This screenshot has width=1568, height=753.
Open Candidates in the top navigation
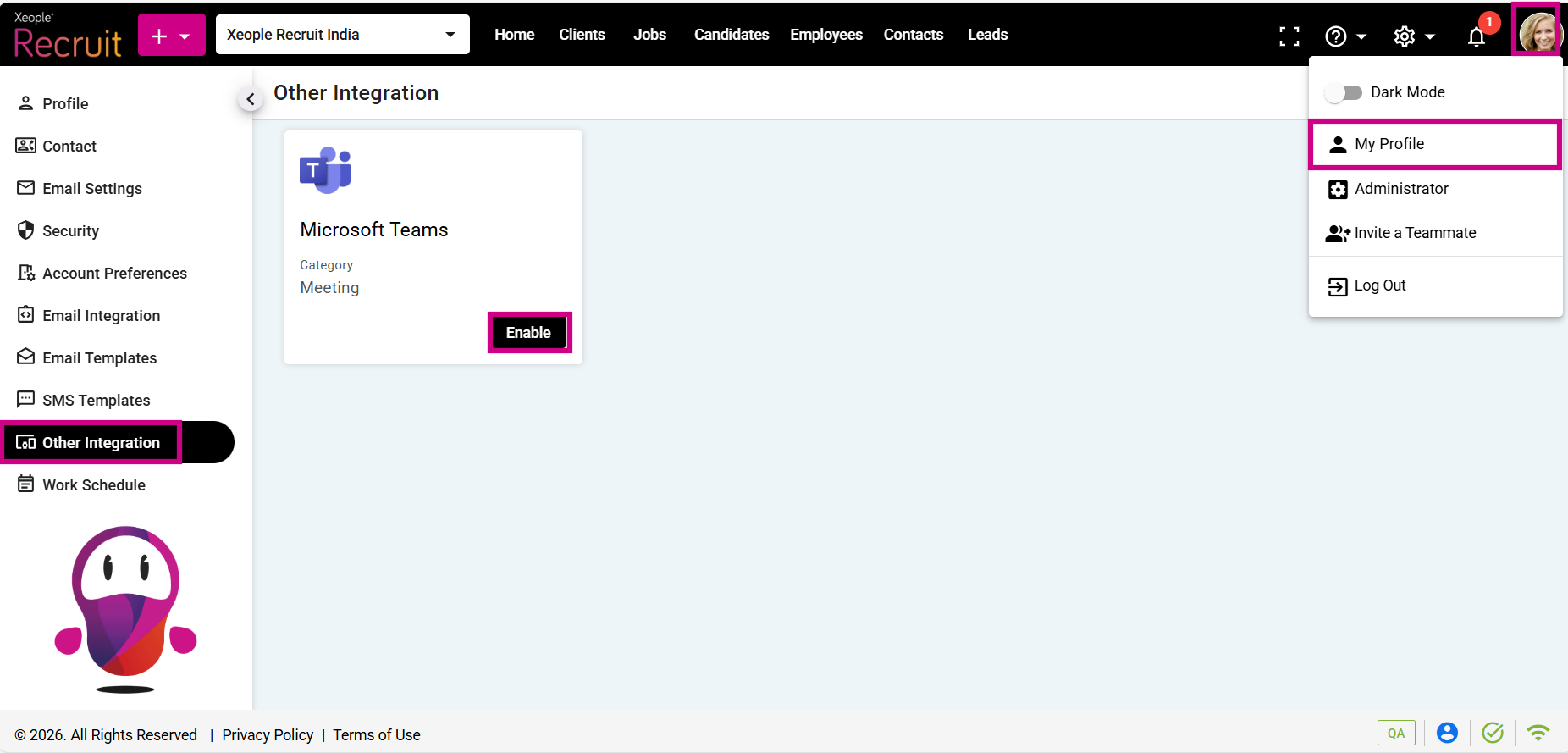pyautogui.click(x=731, y=35)
